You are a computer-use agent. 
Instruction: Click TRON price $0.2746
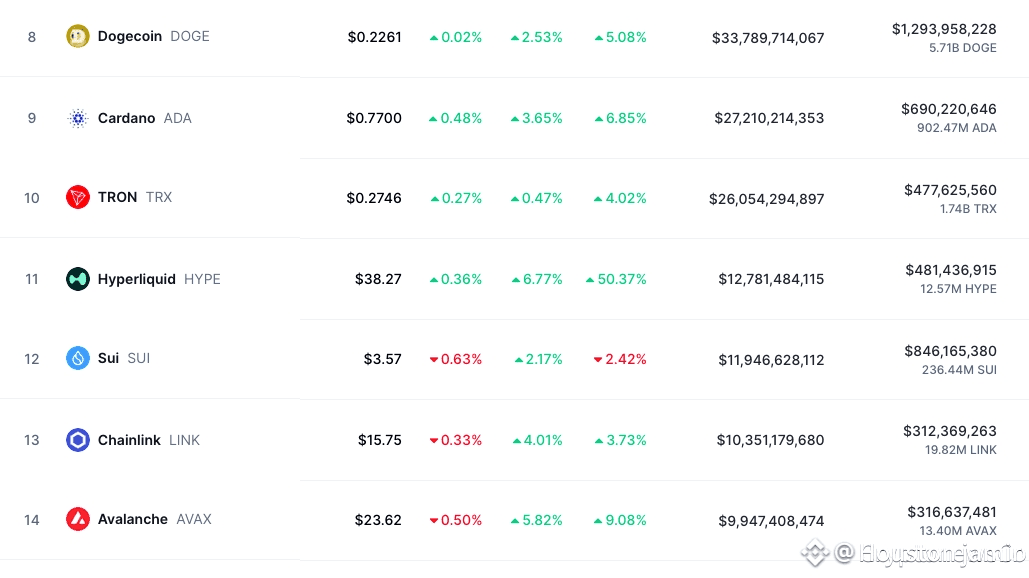[x=374, y=198]
